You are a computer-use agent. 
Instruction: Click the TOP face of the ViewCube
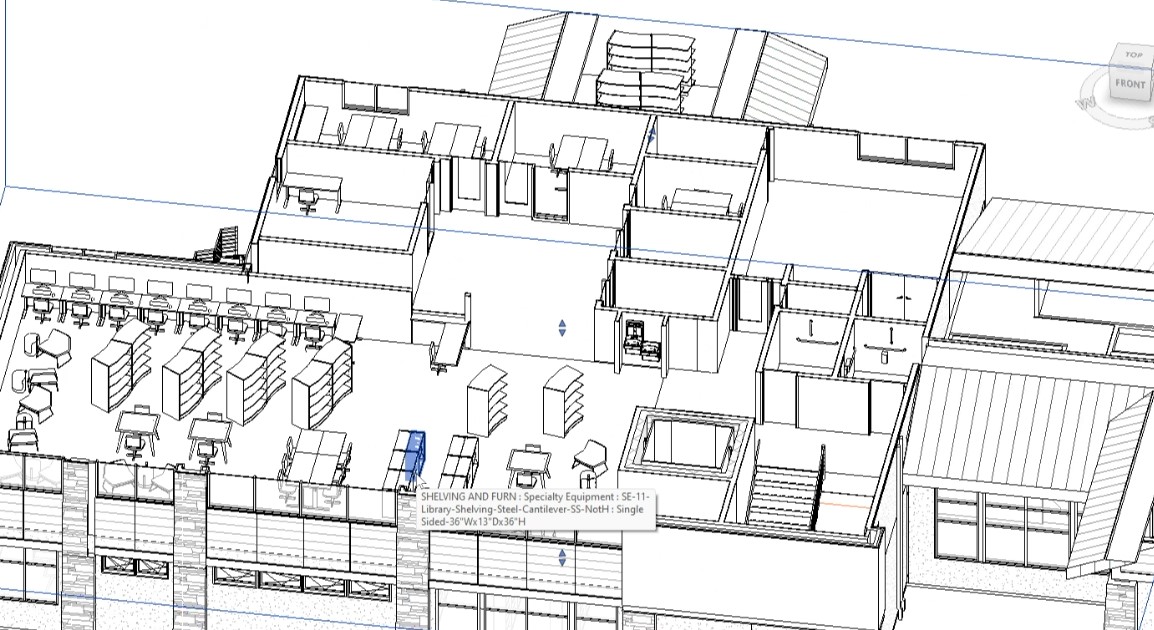tap(1133, 56)
